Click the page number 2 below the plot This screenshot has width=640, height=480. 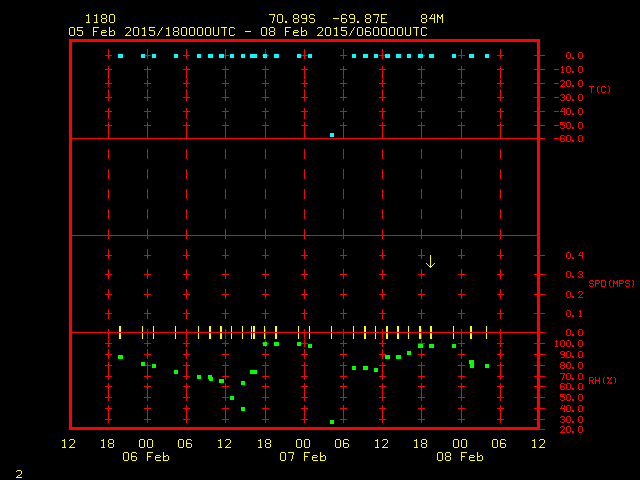point(18,473)
